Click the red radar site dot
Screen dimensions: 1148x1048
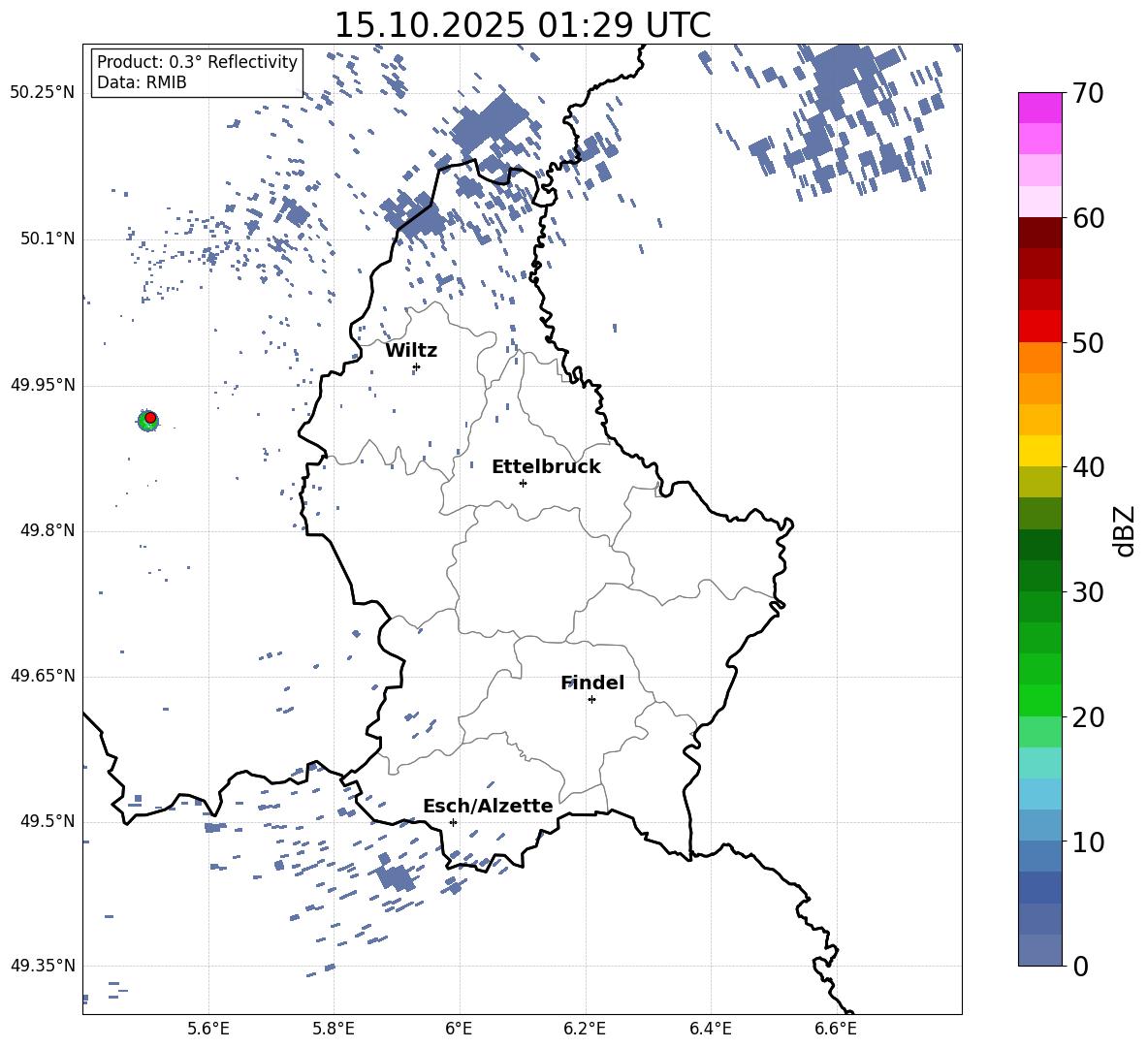coord(150,418)
